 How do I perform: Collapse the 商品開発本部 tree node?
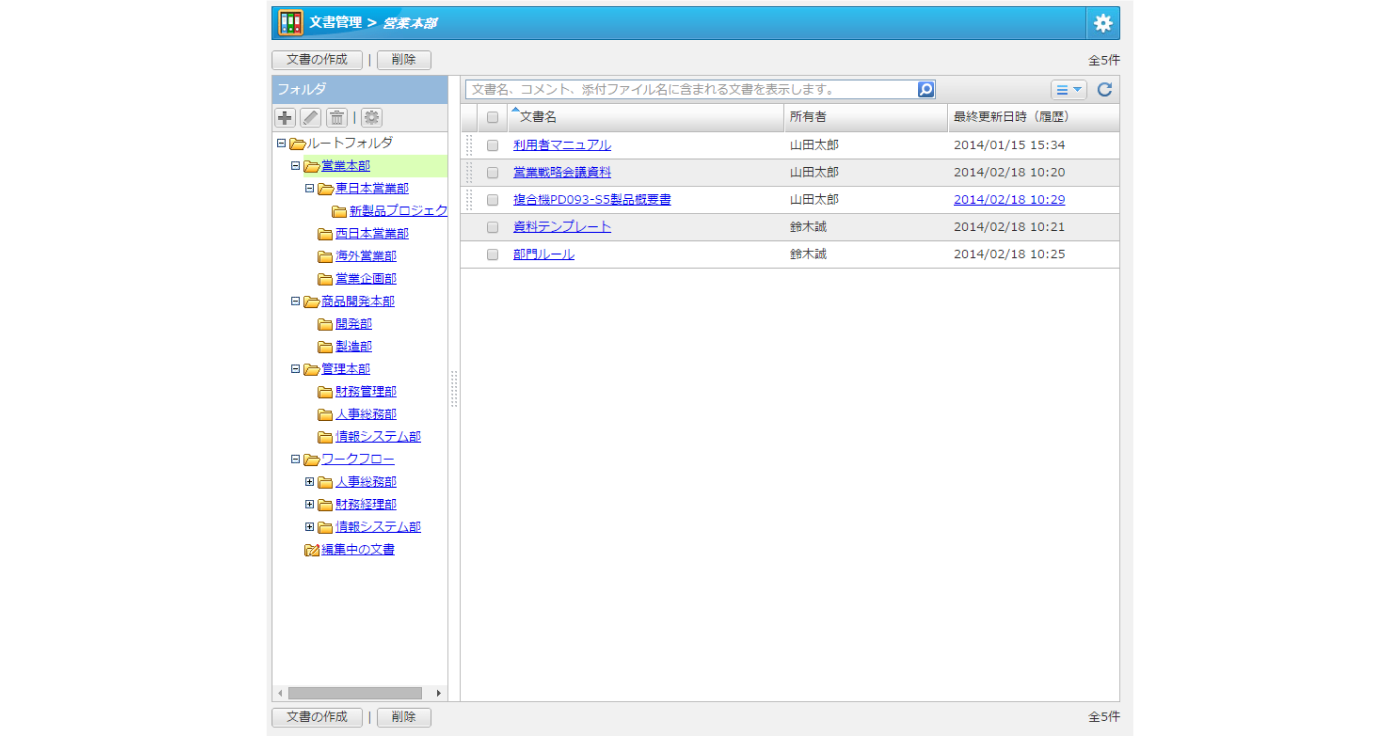[x=295, y=301]
